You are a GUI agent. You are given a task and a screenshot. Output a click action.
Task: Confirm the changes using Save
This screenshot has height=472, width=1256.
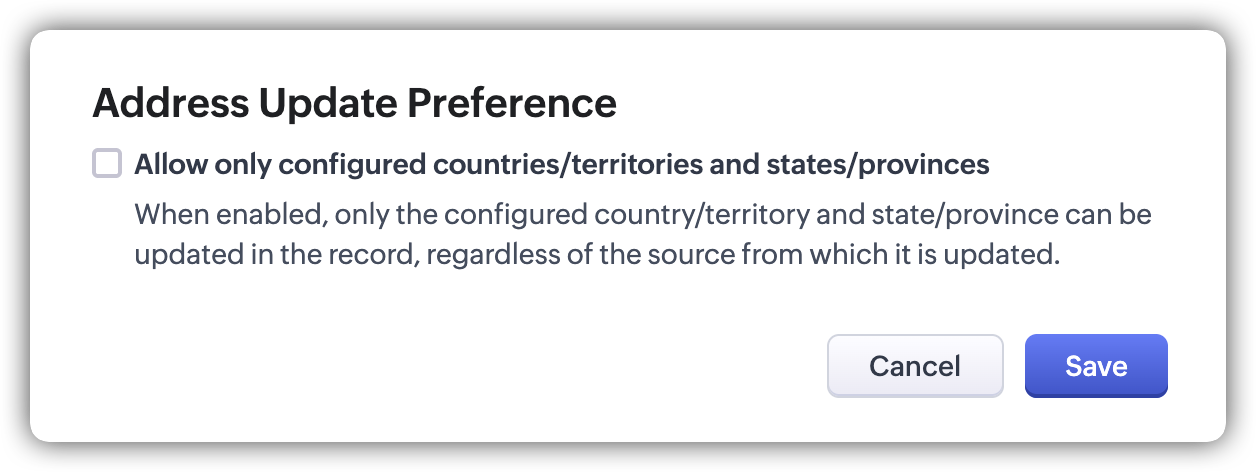(1096, 366)
